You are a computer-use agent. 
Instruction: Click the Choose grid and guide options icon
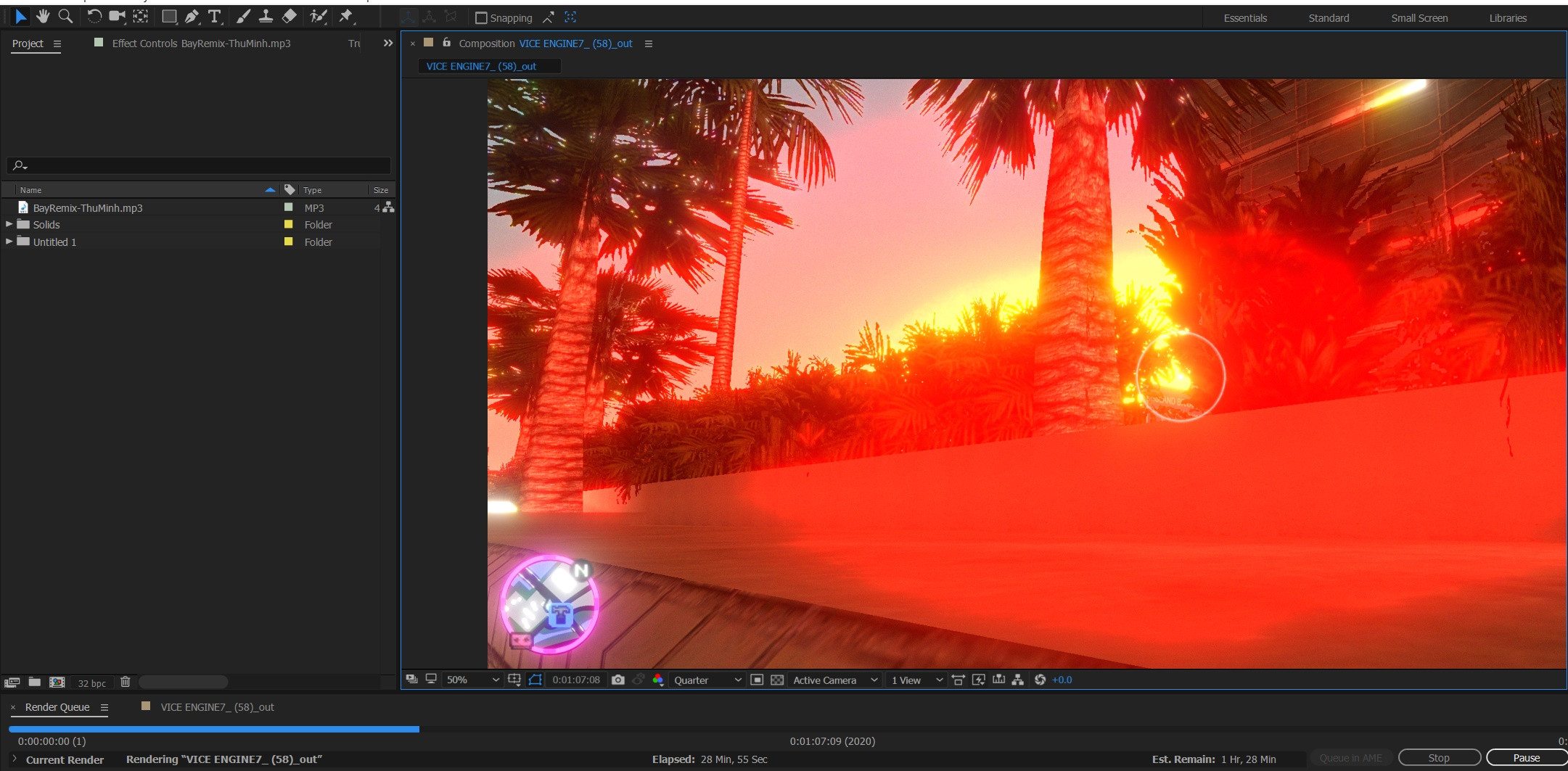[514, 680]
